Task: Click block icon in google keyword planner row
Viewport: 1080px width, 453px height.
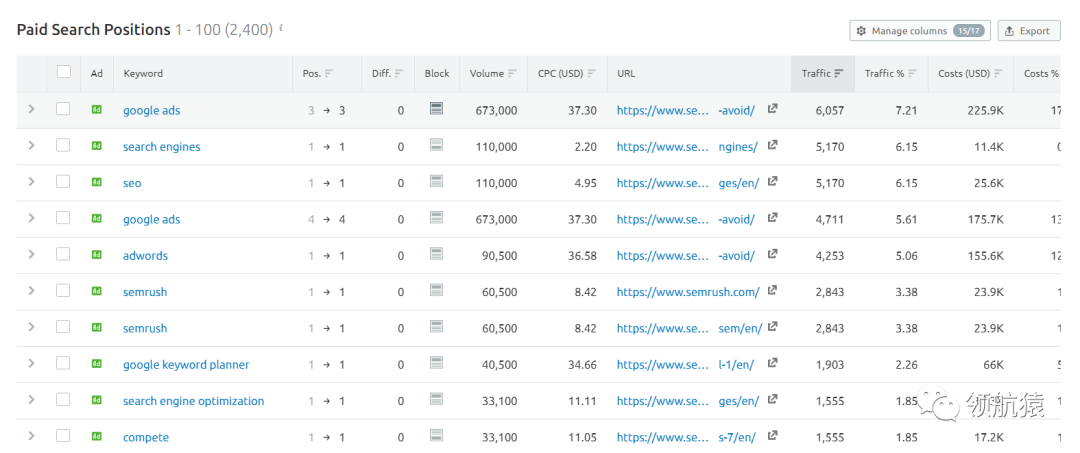Action: (x=436, y=364)
